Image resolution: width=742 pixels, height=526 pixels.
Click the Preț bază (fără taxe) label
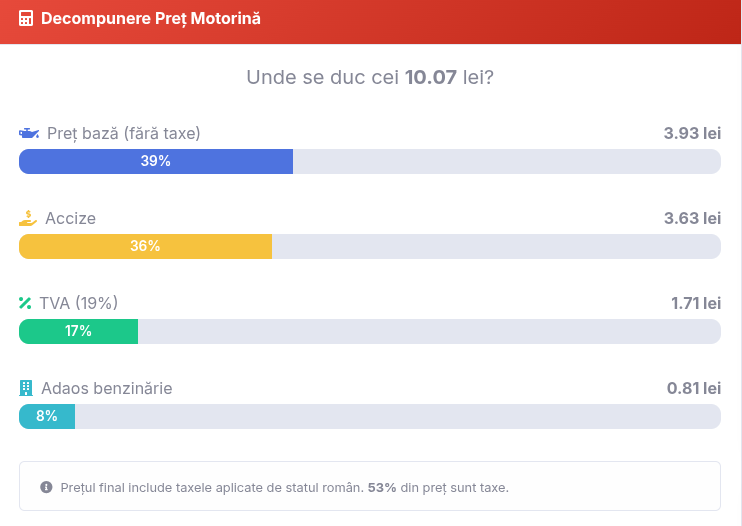point(124,133)
